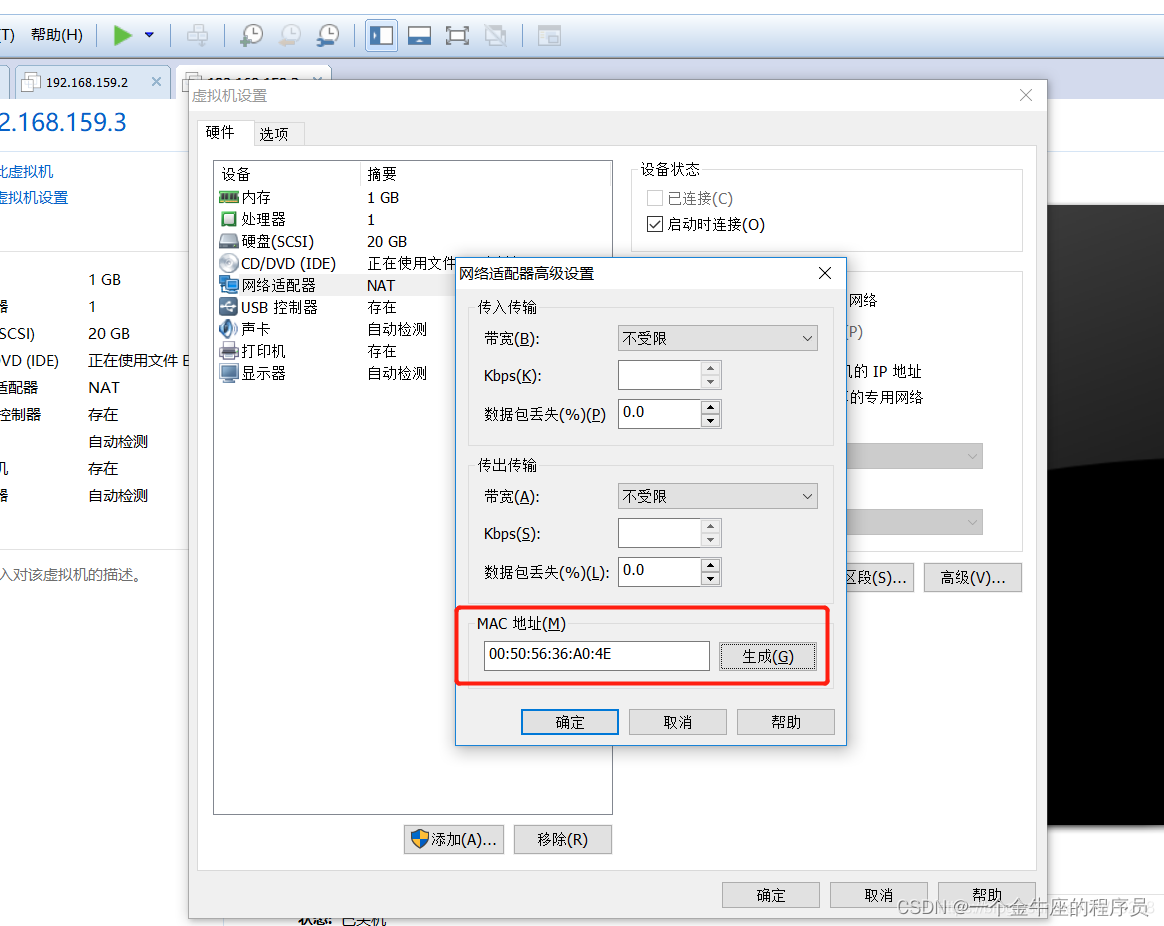Click the 硬盘 hard disk icon
The width and height of the screenshot is (1164, 926).
coord(229,241)
